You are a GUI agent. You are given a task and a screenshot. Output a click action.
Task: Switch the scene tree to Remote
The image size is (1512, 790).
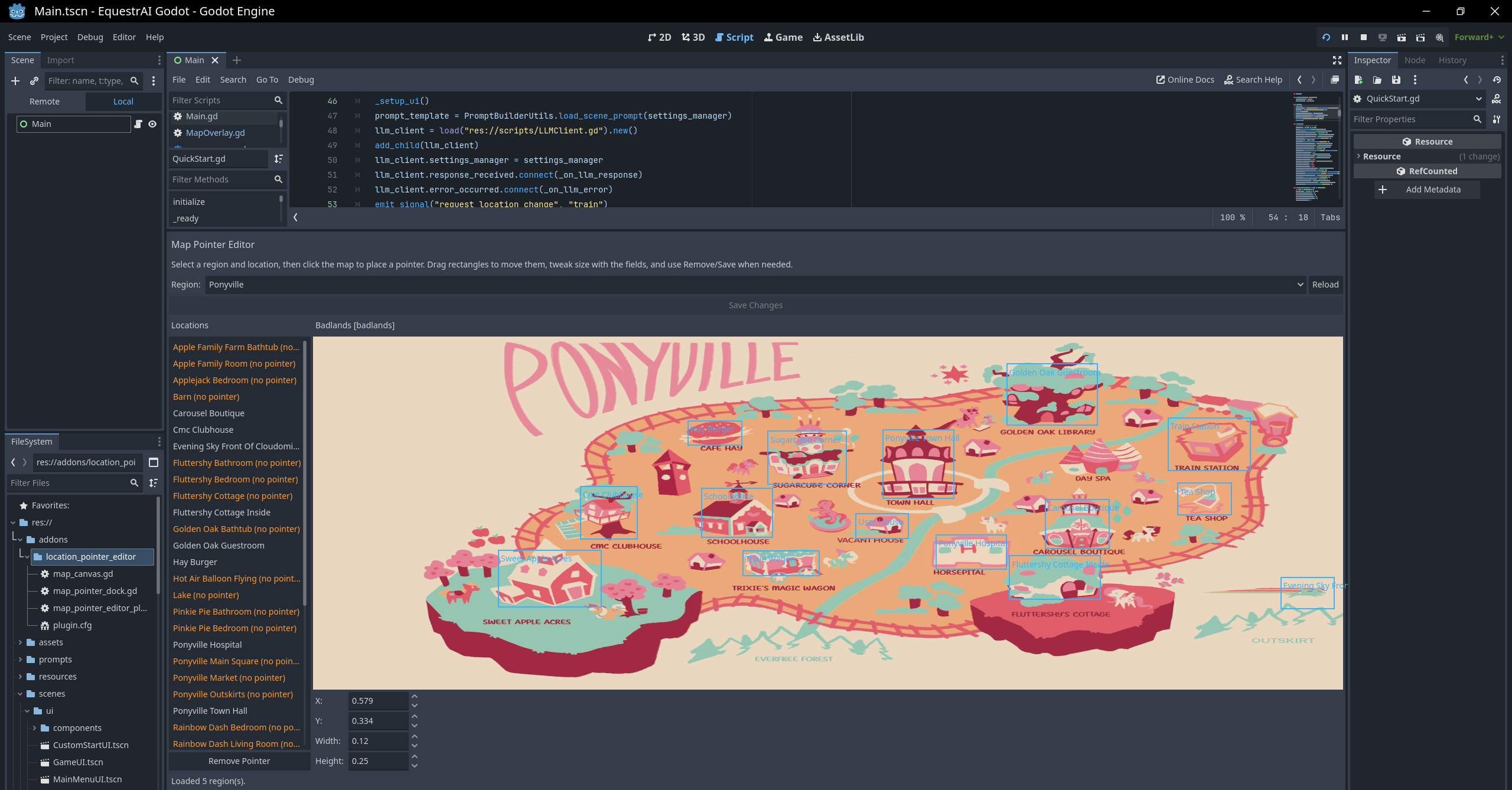tap(45, 102)
